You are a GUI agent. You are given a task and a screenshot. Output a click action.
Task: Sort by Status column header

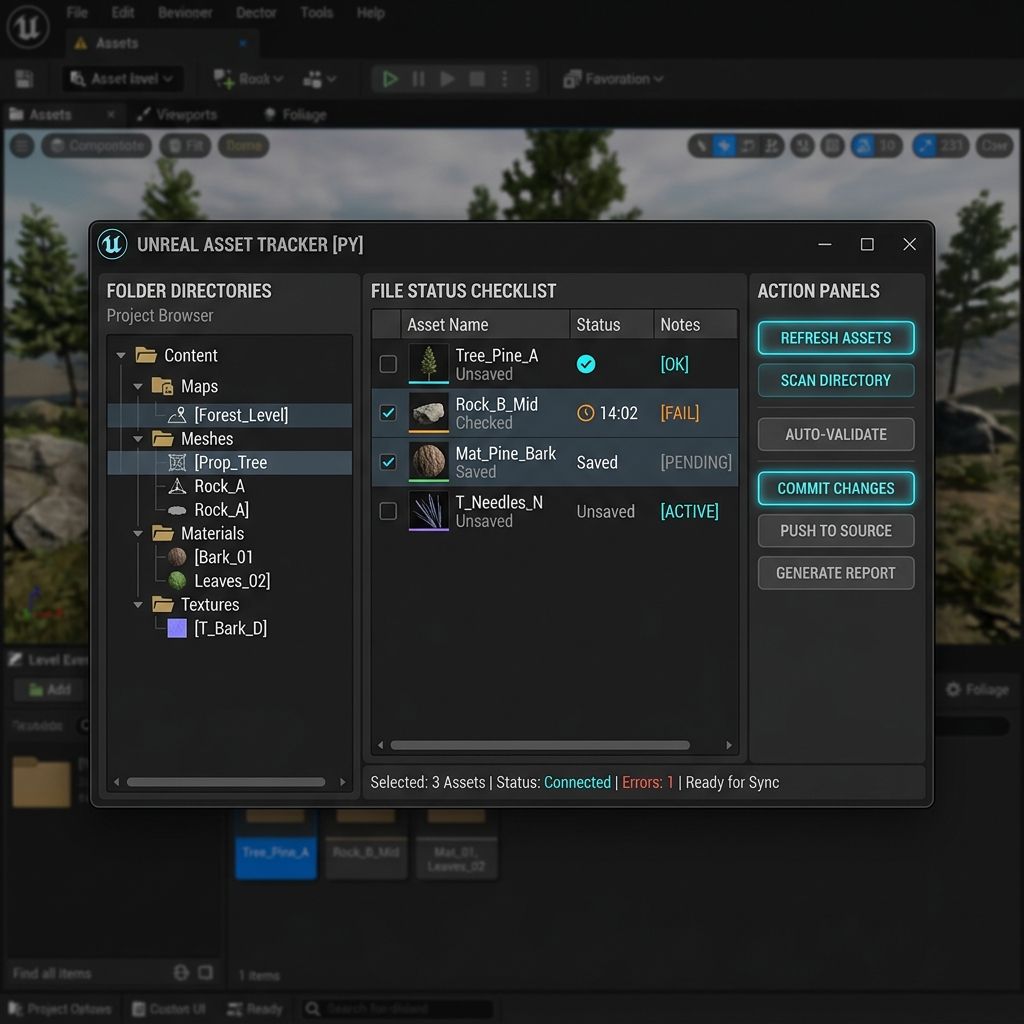pyautogui.click(x=612, y=325)
